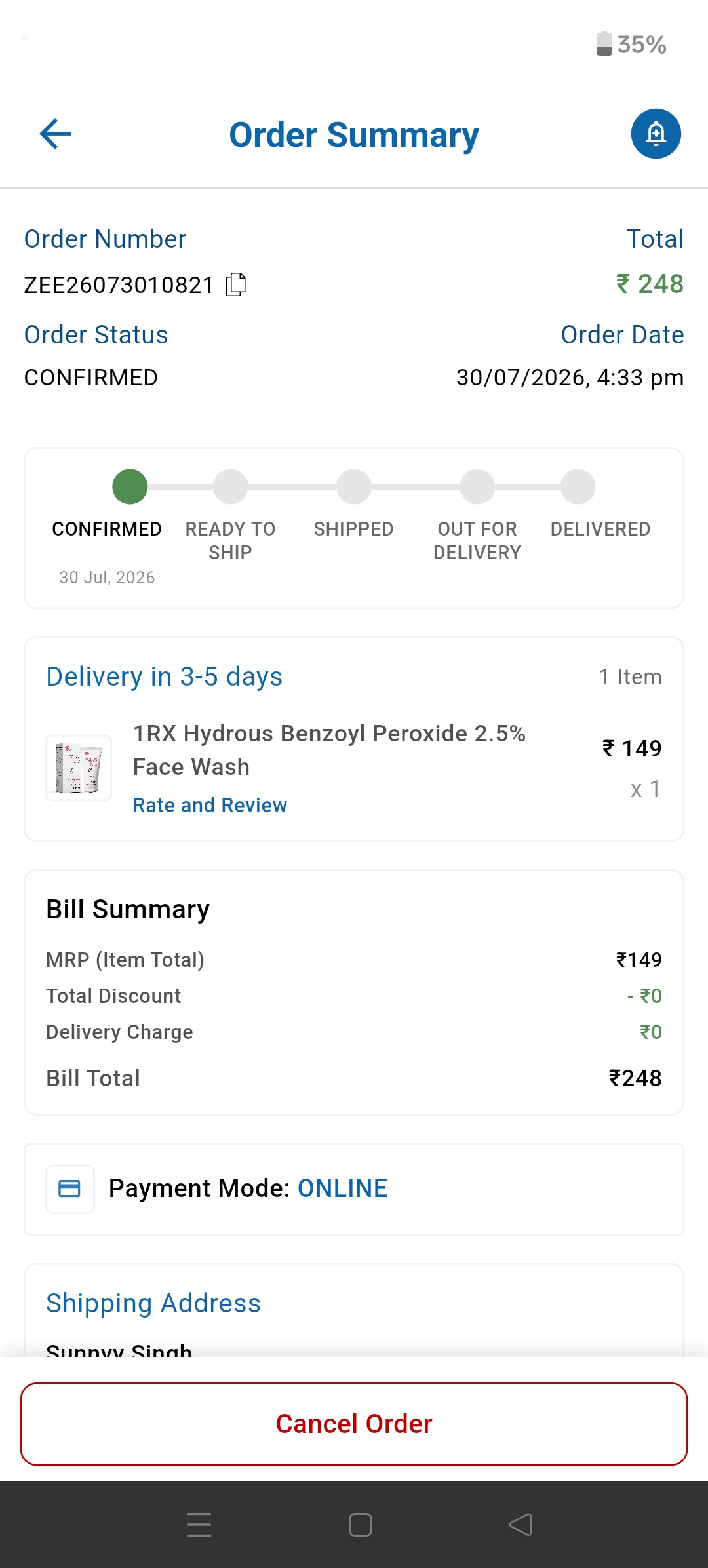Open 1RX Hydrous Benzoyl Peroxide product title
The image size is (708, 1568).
coord(329,750)
